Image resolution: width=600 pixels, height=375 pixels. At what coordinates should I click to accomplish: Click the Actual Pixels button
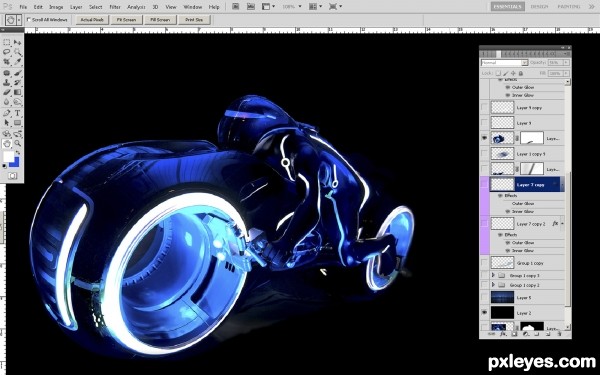point(92,20)
